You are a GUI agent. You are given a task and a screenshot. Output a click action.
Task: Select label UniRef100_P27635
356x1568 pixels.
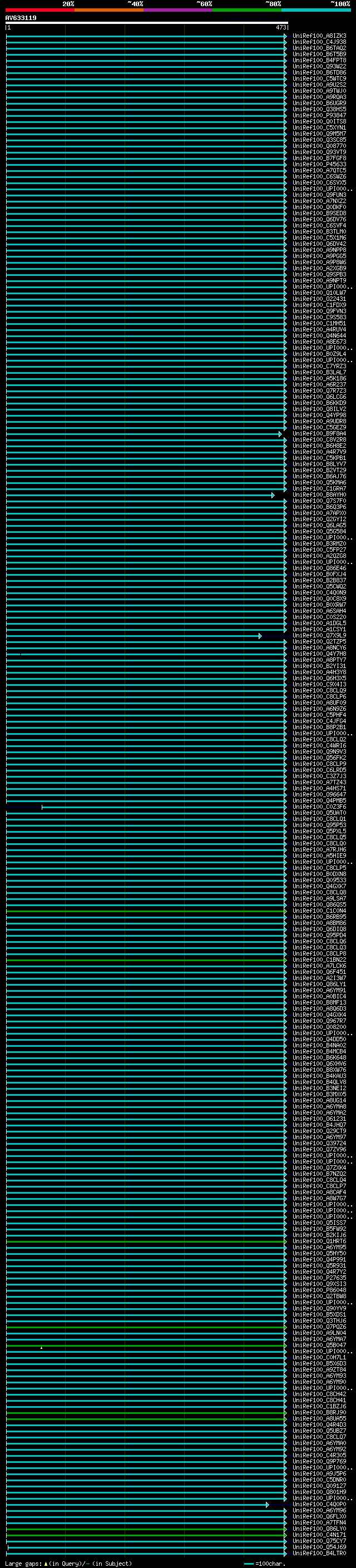(x=319, y=1278)
